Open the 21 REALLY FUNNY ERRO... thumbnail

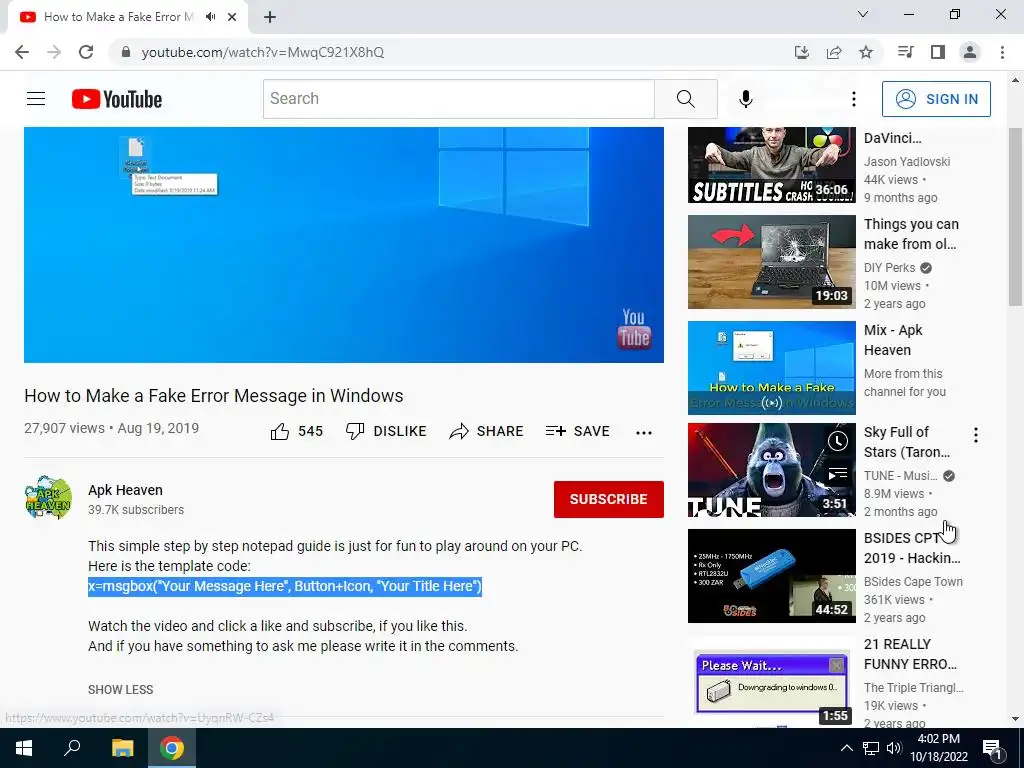click(771, 682)
